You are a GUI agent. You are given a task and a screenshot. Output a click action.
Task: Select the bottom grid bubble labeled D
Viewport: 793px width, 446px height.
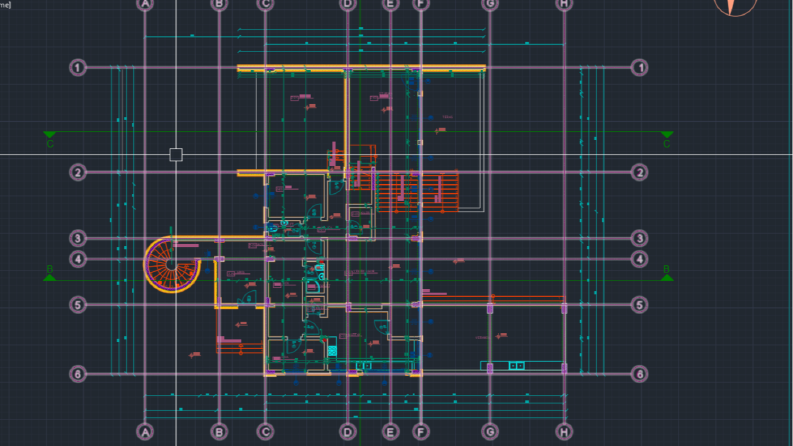click(347, 432)
